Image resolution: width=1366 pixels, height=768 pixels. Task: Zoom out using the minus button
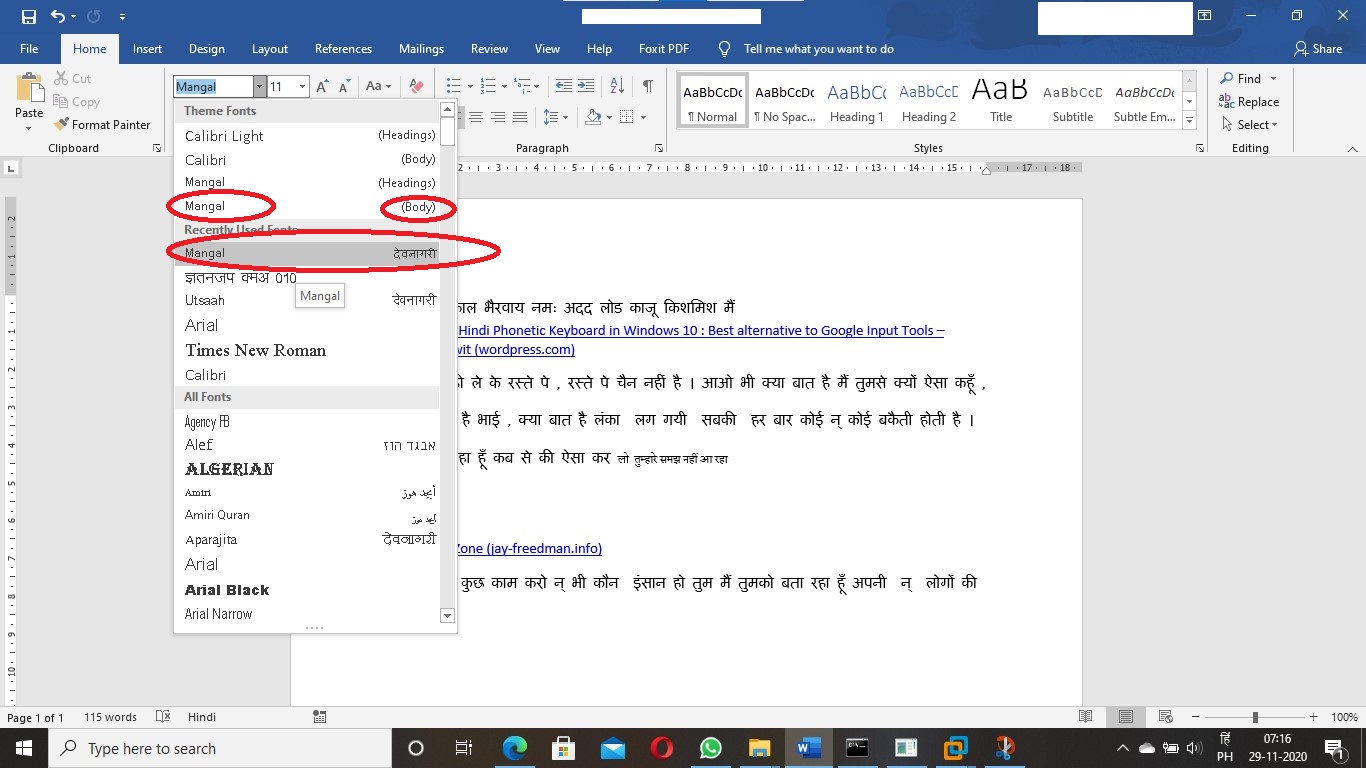tap(1194, 717)
